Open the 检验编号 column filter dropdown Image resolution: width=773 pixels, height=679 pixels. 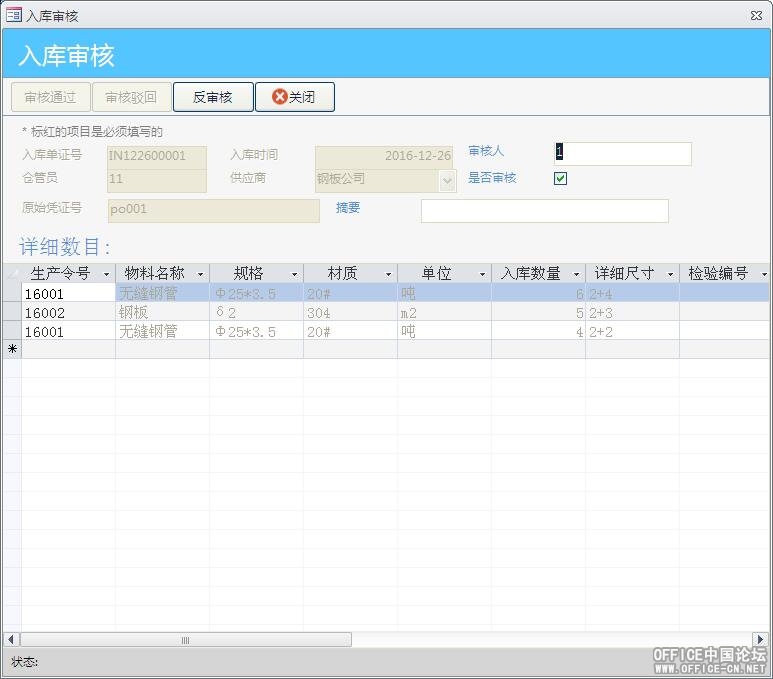click(x=764, y=274)
